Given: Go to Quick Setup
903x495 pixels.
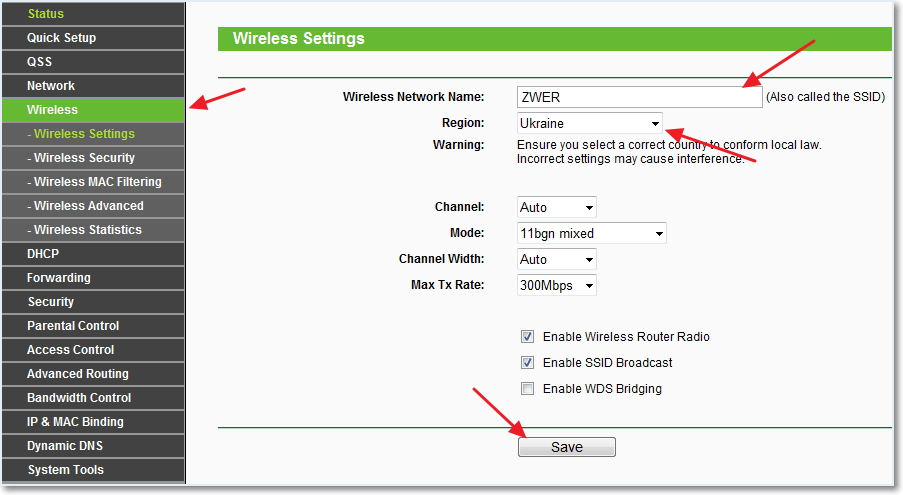Looking at the screenshot, I should (93, 37).
